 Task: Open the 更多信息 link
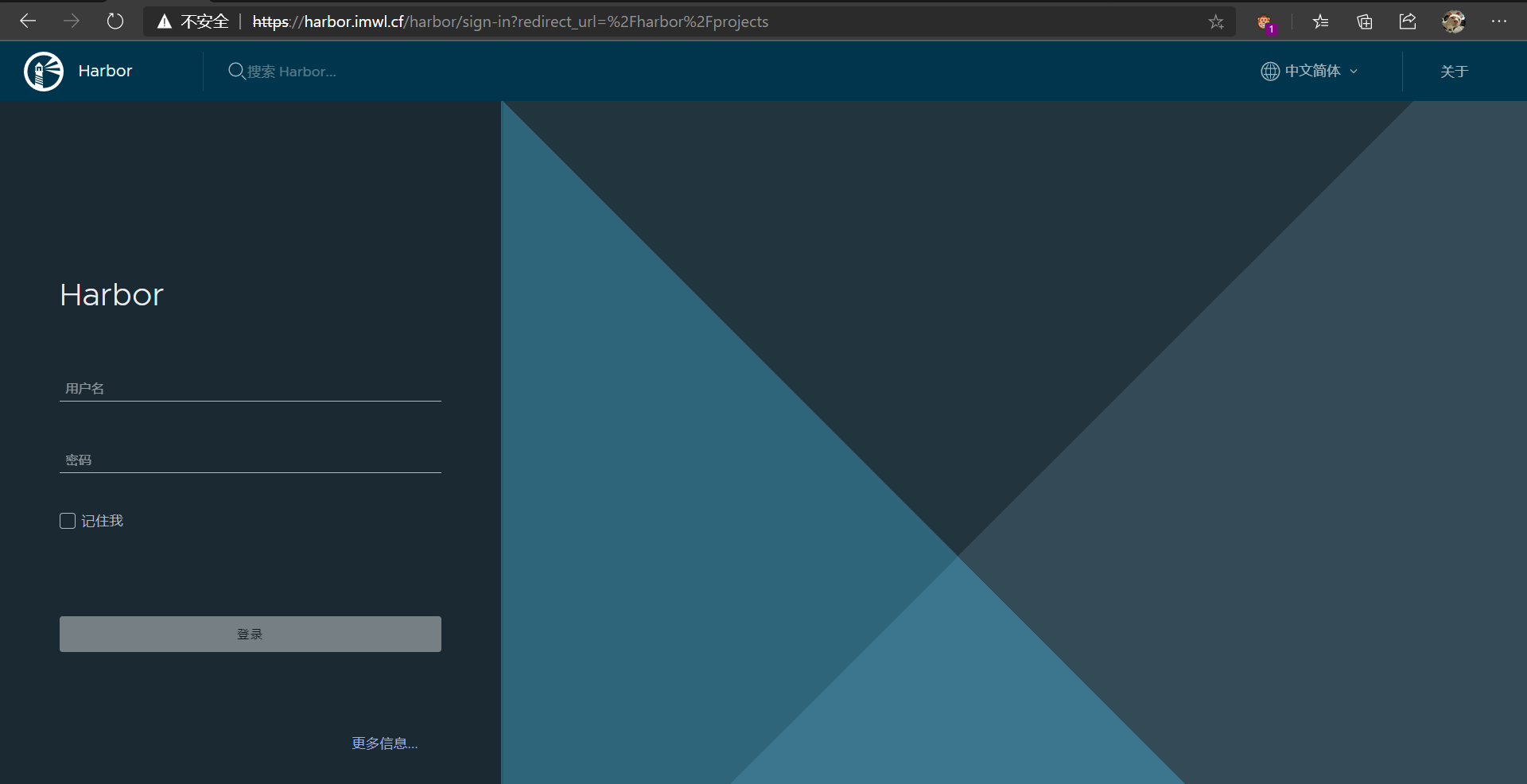coord(384,743)
